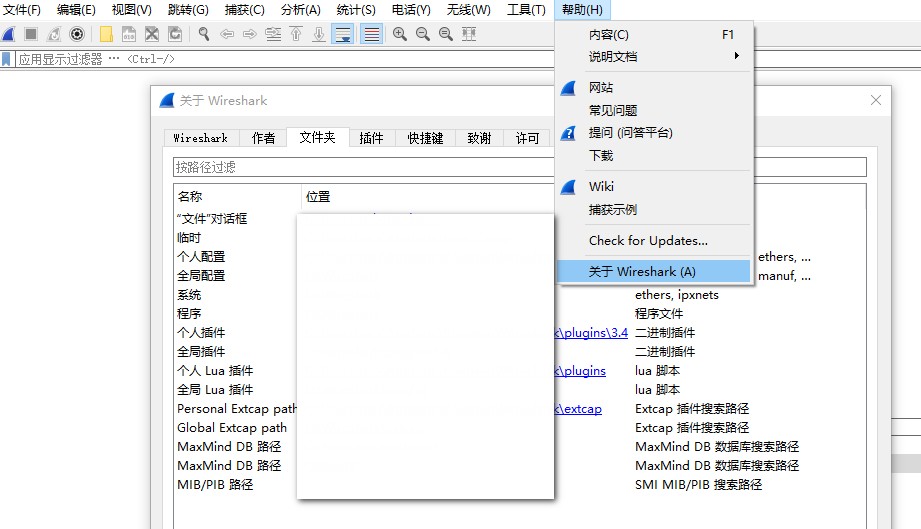
Task: Close the 关于 Wireshark dialog
Action: [x=876, y=100]
